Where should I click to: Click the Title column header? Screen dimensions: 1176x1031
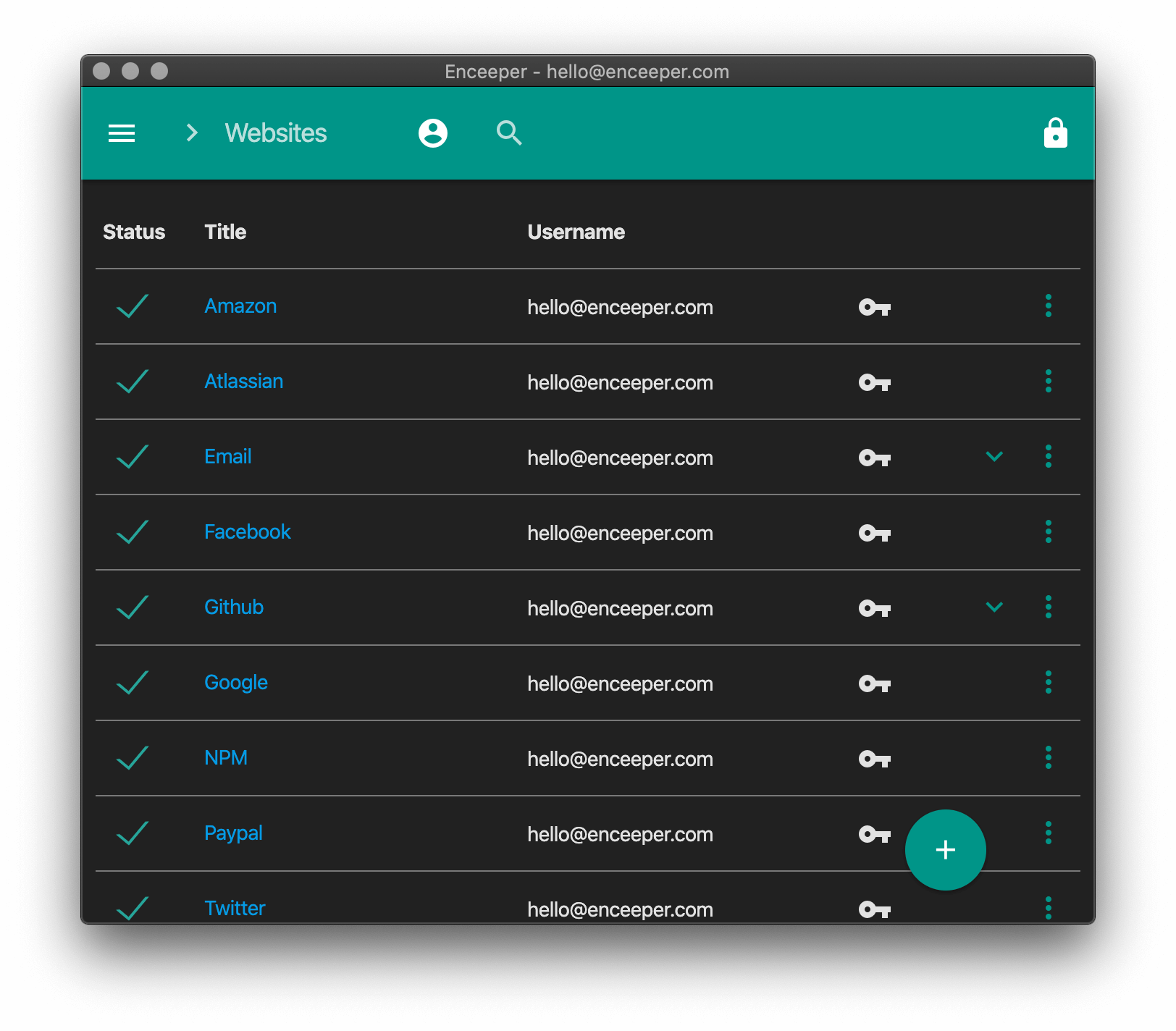[x=225, y=232]
